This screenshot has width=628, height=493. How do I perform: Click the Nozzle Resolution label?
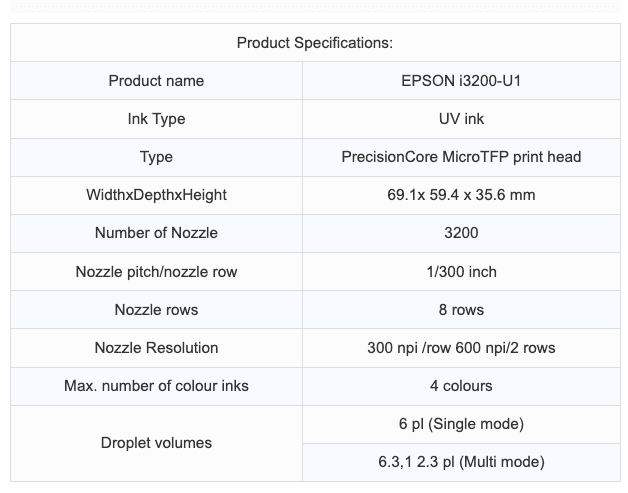pos(156,348)
